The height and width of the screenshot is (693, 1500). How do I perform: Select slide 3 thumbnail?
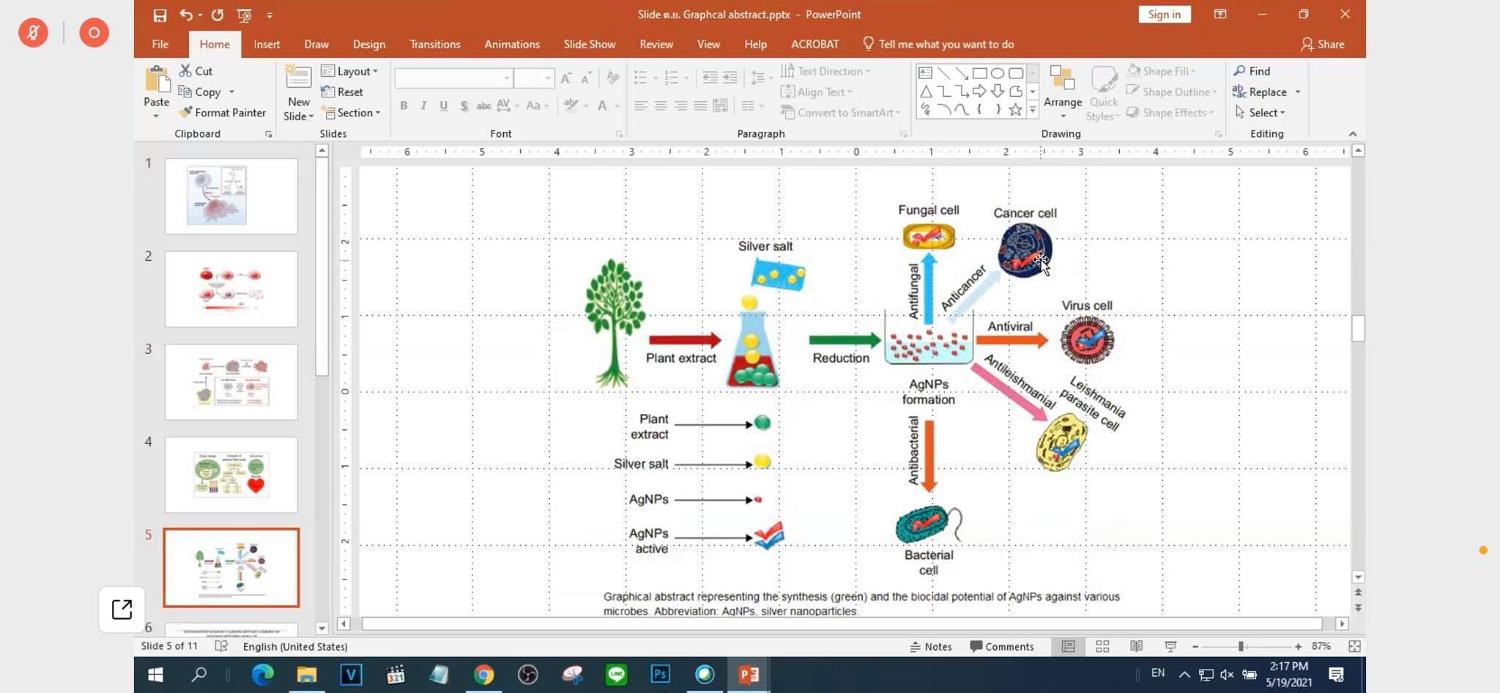pos(231,382)
